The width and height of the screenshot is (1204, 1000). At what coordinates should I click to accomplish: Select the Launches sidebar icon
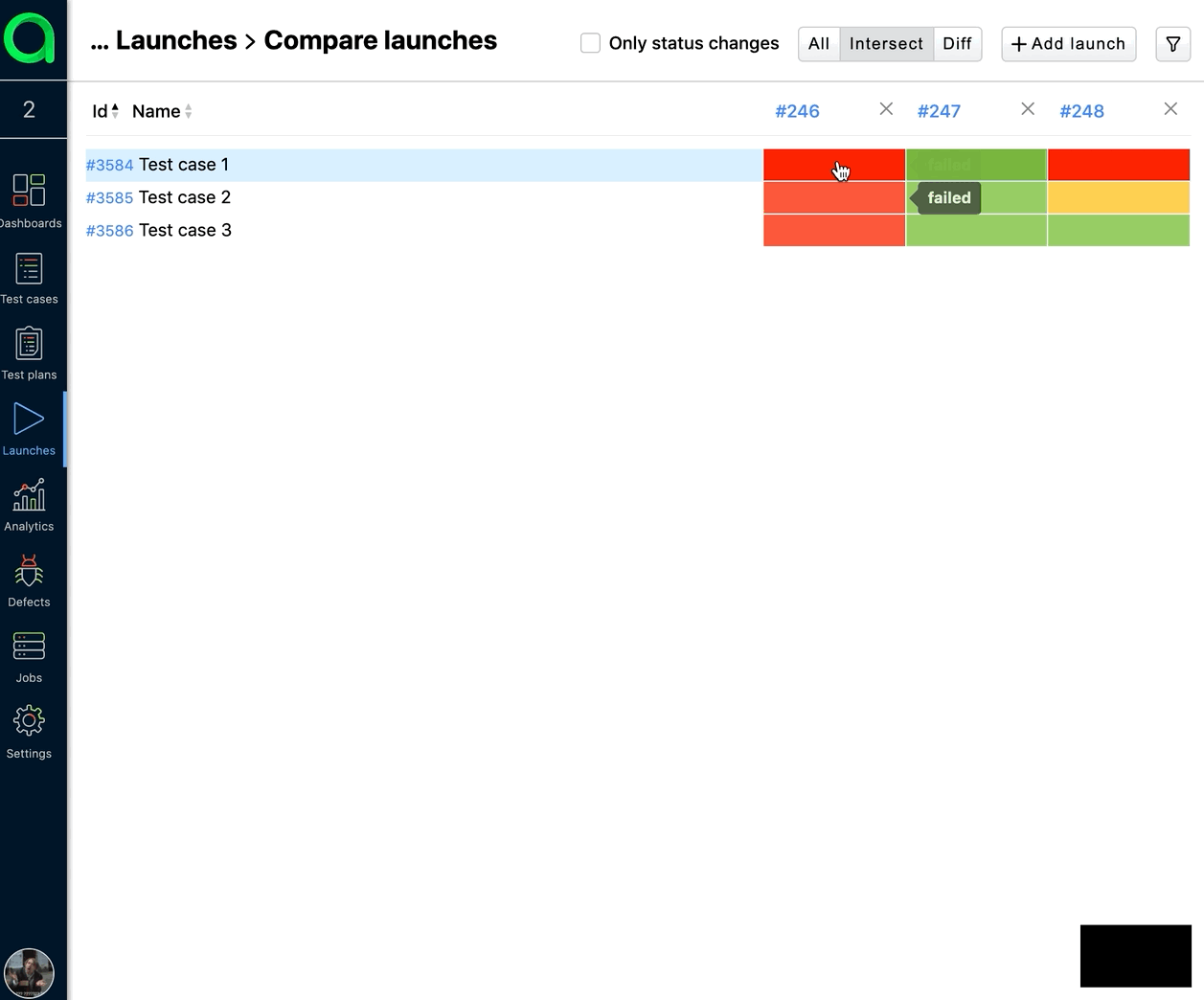coord(29,420)
